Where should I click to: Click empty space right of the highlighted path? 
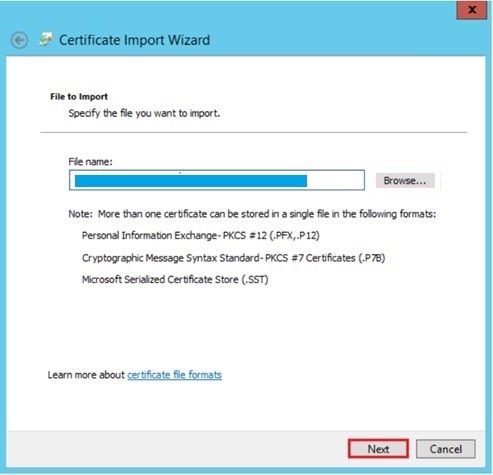(335, 181)
